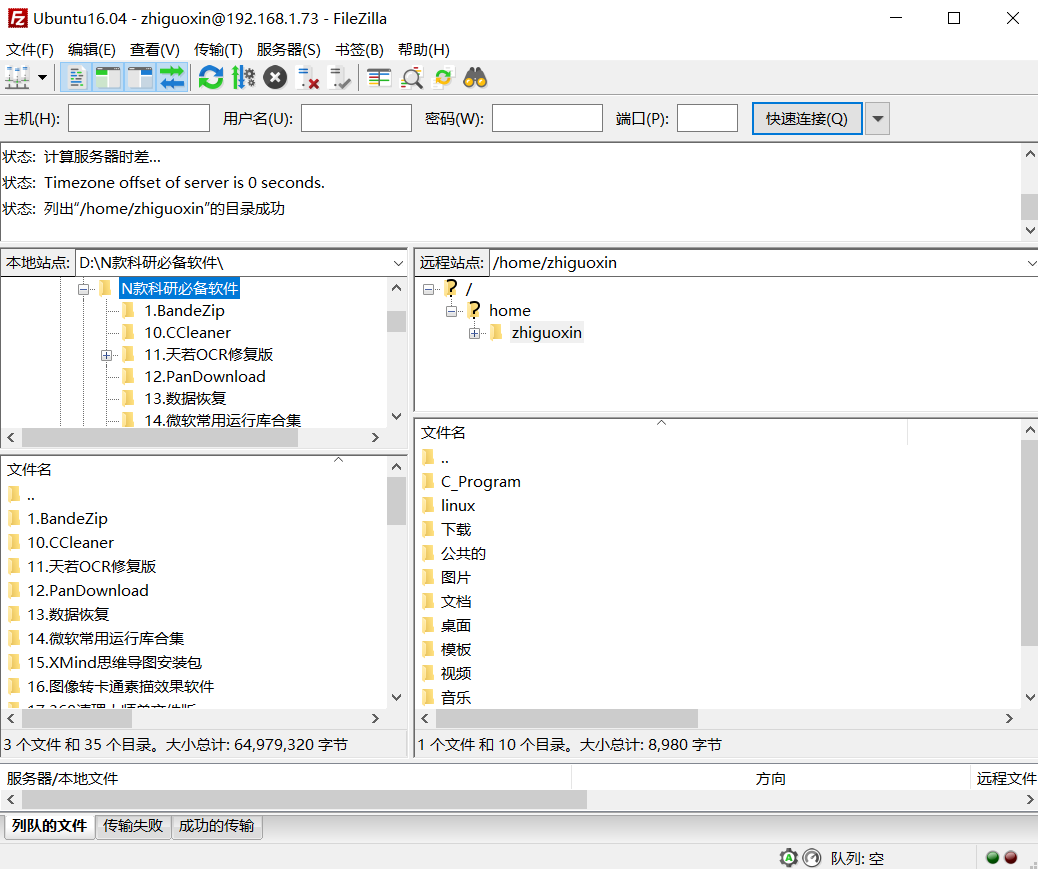
Task: Toggle local directory tree display
Action: [108, 78]
